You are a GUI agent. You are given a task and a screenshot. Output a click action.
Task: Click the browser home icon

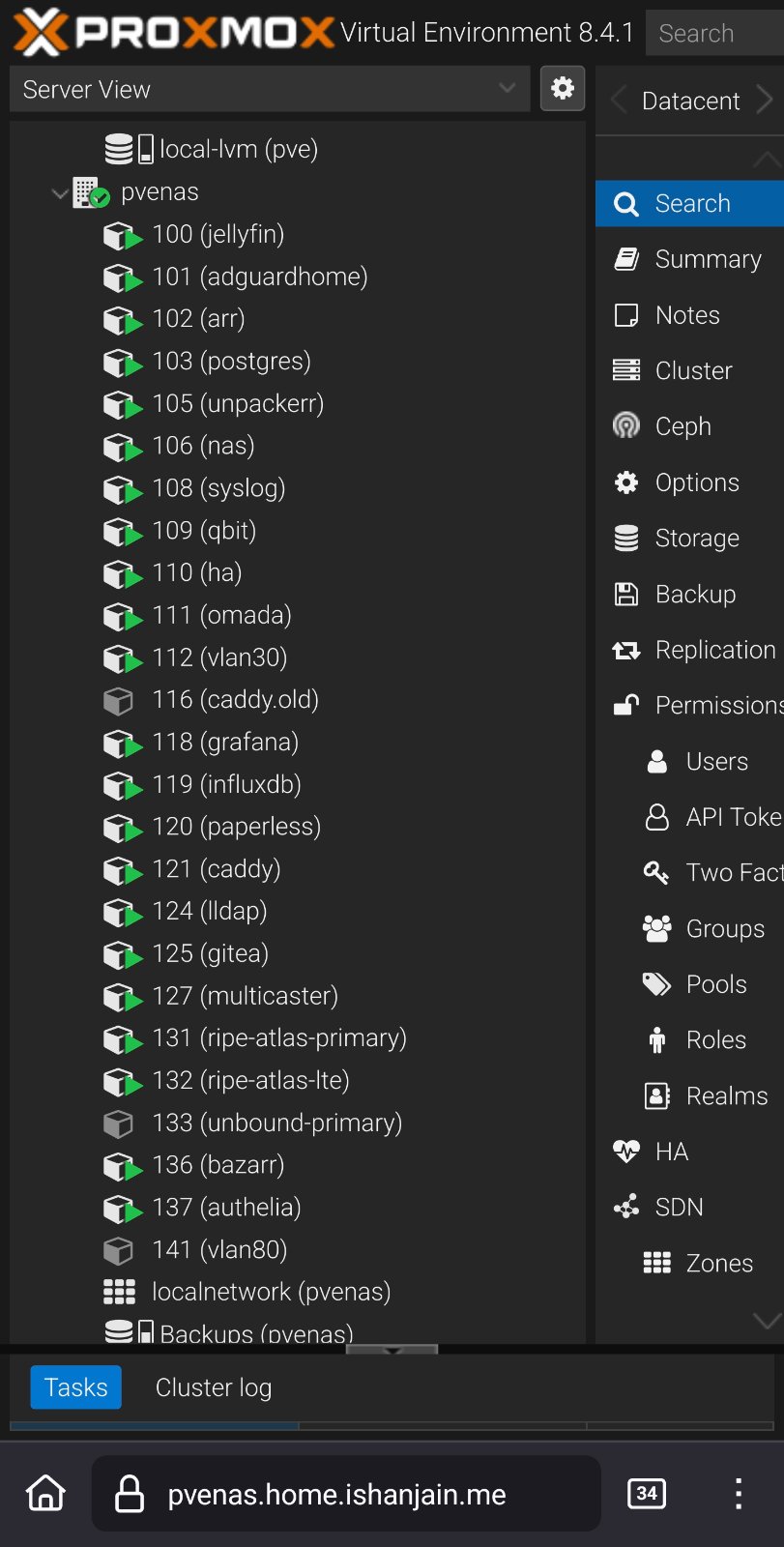[x=45, y=1493]
